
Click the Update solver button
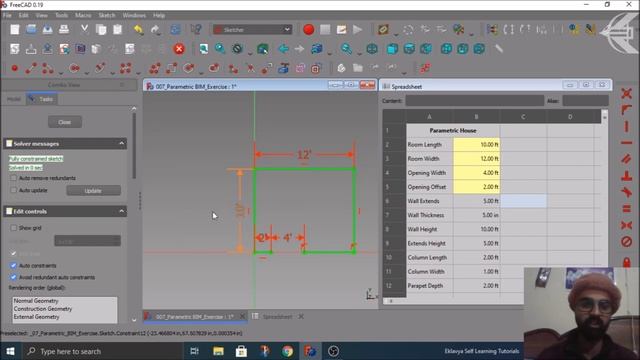tap(93, 191)
